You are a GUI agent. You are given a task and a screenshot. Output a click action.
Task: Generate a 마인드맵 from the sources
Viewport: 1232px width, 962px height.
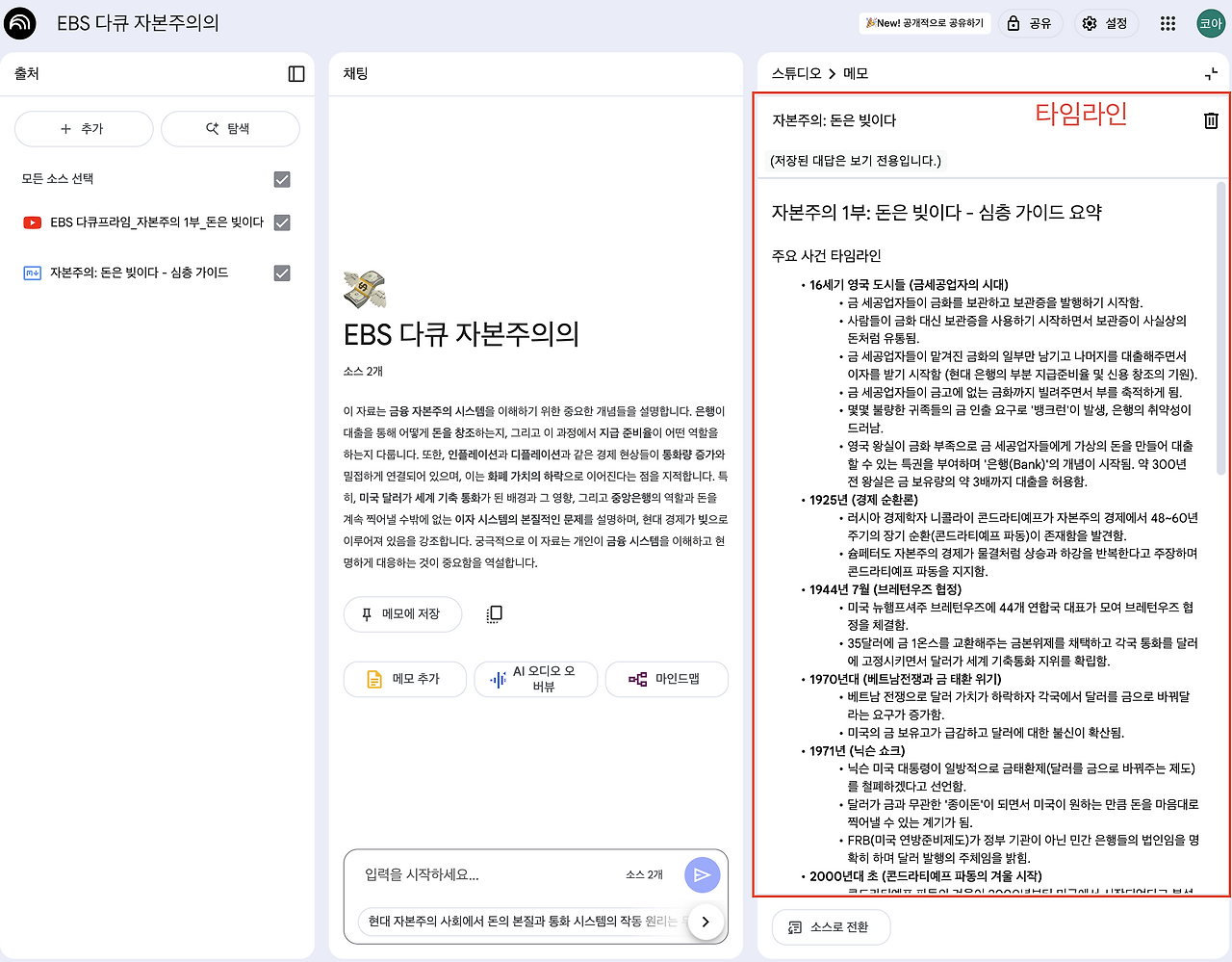[666, 679]
